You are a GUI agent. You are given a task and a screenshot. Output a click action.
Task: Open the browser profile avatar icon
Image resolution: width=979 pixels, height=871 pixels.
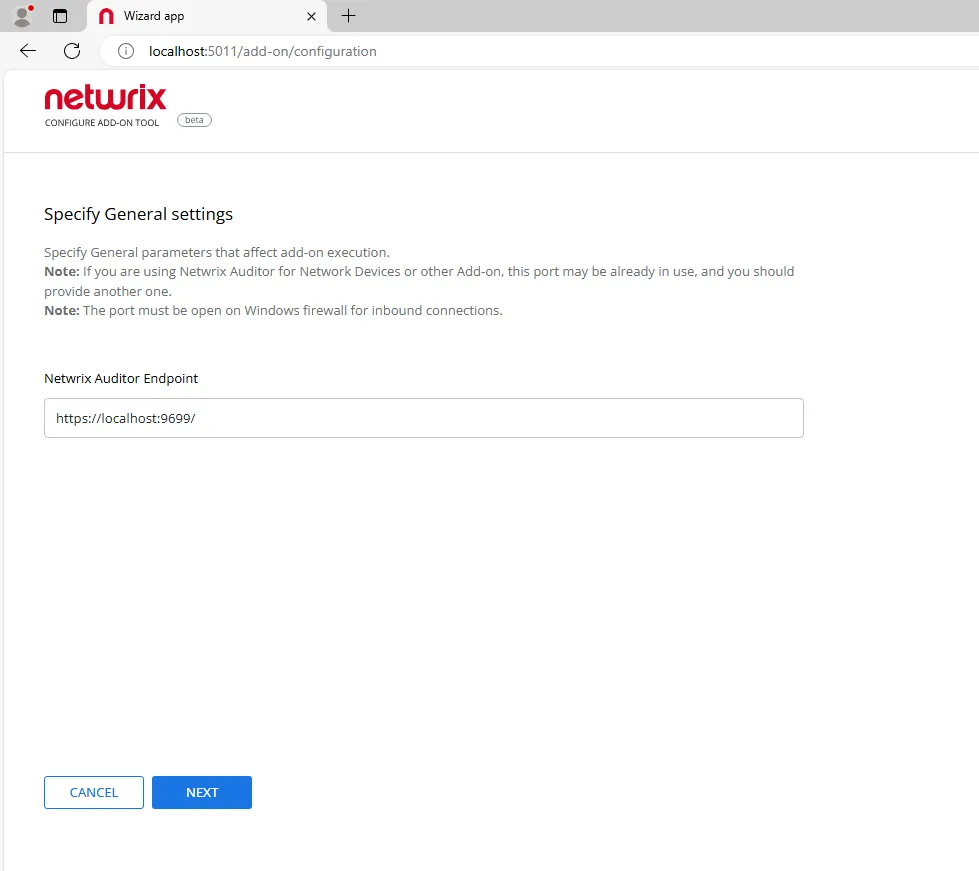[x=23, y=16]
